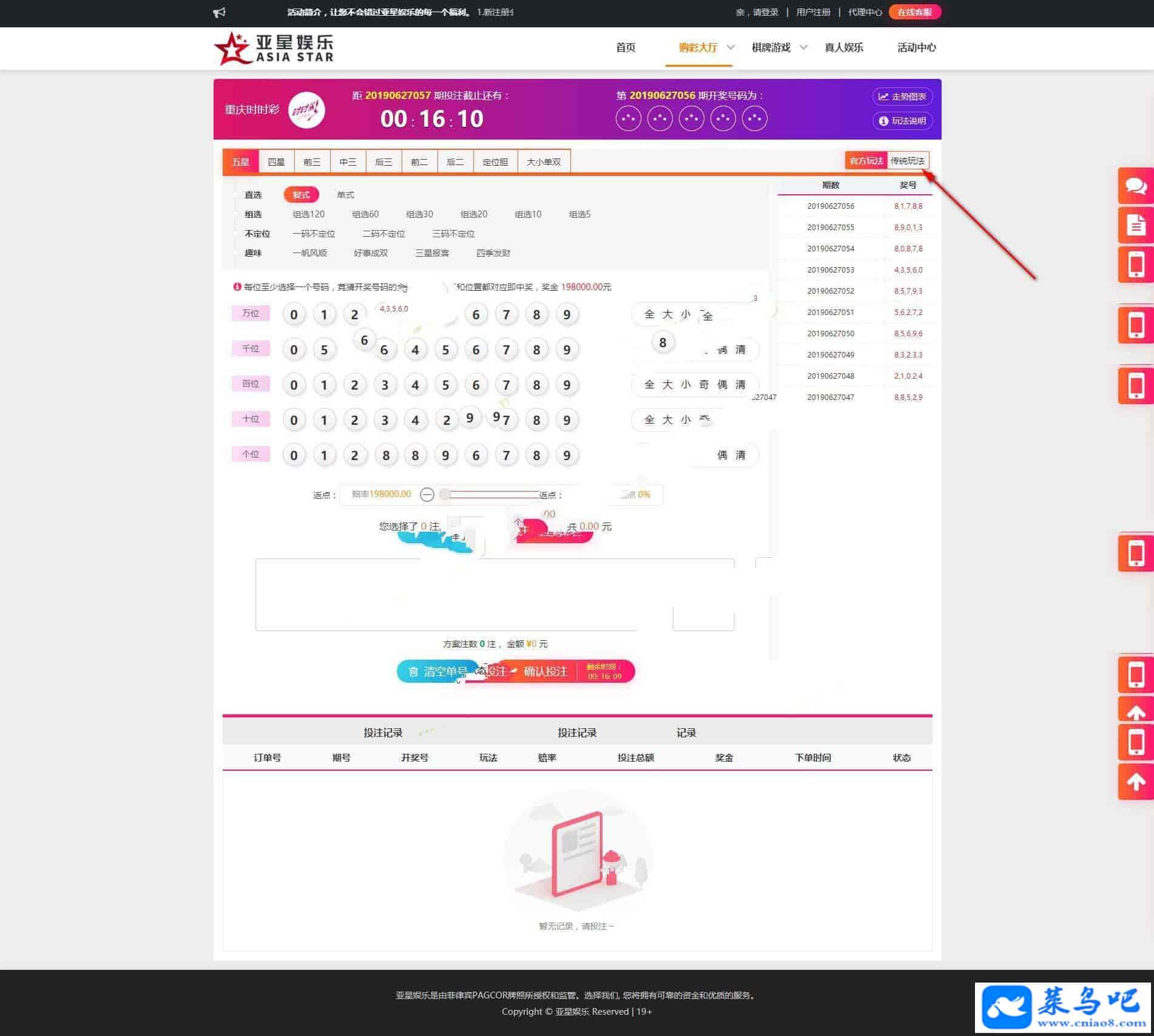Expand the 棋牌游戏 dropdown arrow
This screenshot has width=1154, height=1036.
click(803, 47)
